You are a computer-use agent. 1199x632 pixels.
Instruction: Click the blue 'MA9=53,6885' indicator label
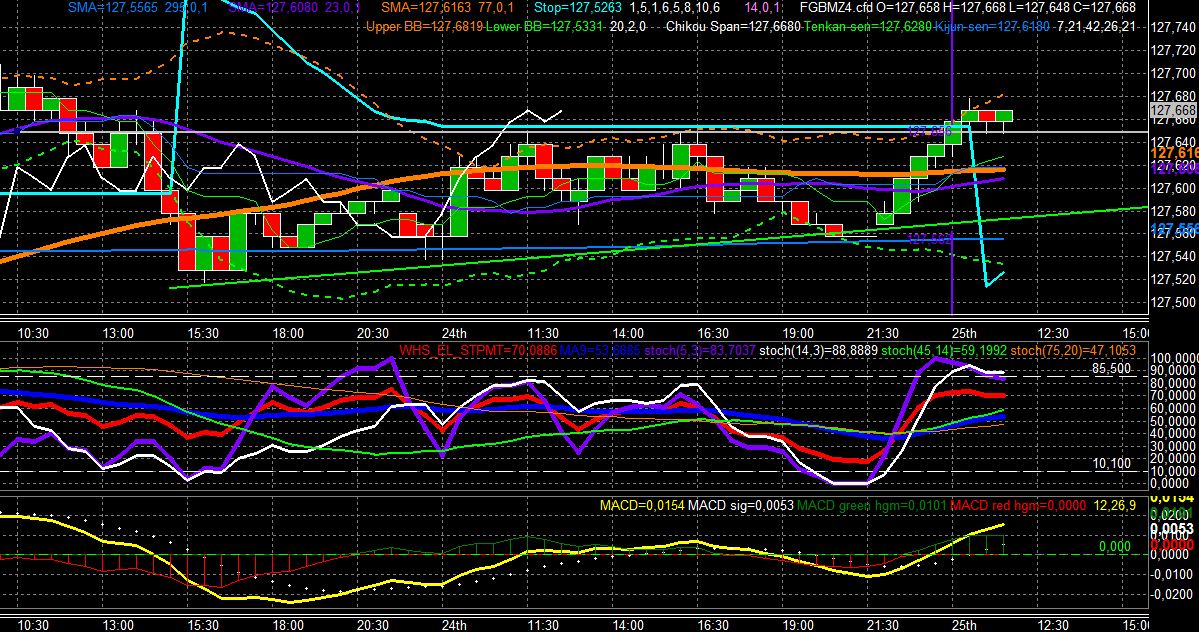tap(600, 351)
